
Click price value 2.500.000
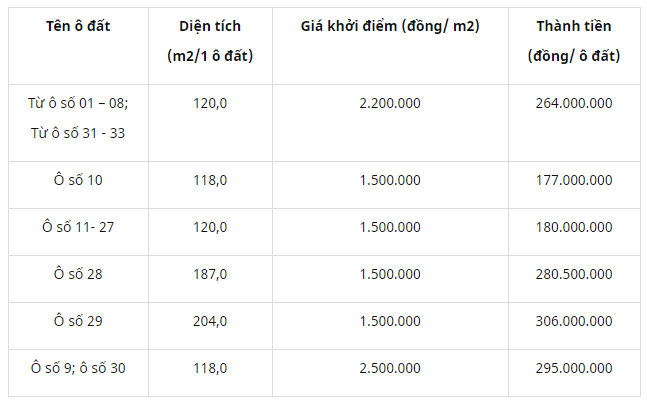[390, 369]
